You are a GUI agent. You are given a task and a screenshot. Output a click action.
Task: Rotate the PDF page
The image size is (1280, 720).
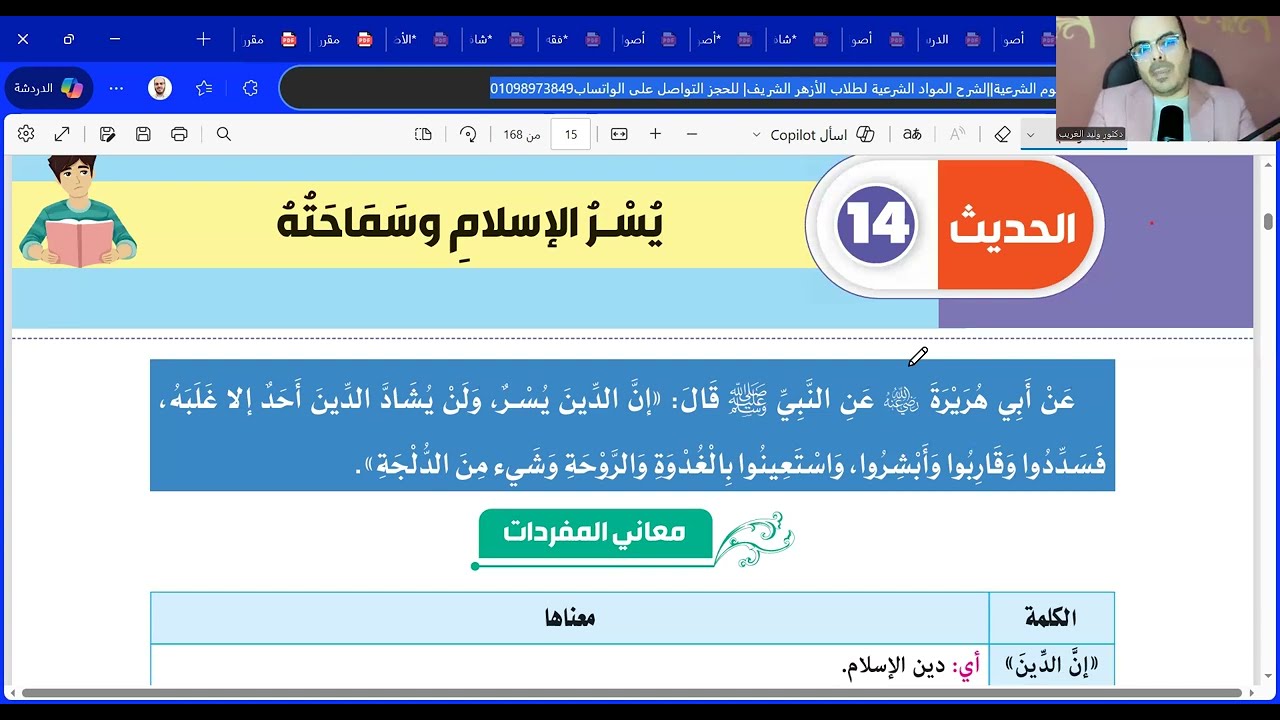click(x=468, y=134)
